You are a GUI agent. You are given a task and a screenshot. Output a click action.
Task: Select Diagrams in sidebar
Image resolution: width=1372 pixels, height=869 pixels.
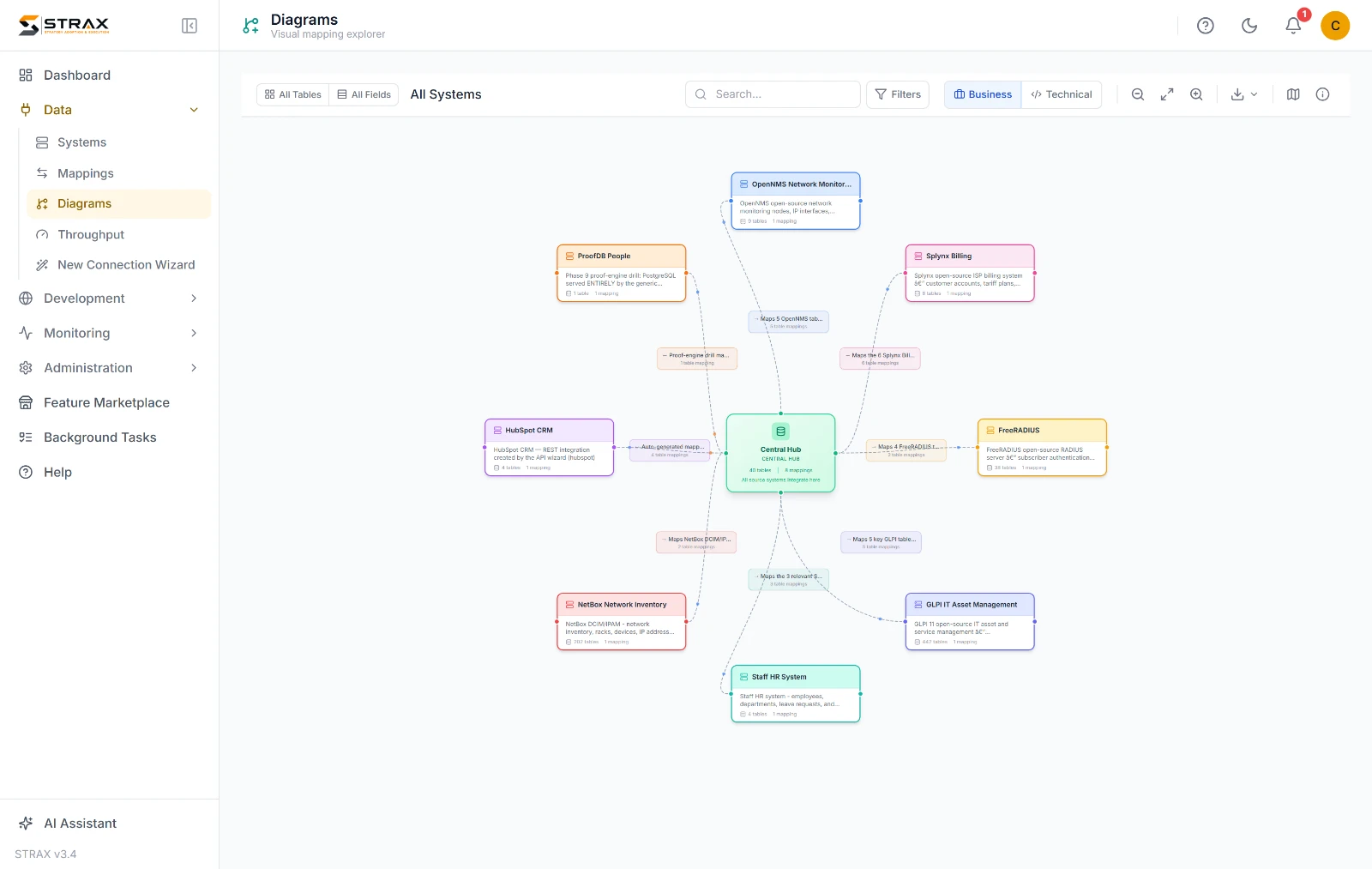(x=118, y=203)
